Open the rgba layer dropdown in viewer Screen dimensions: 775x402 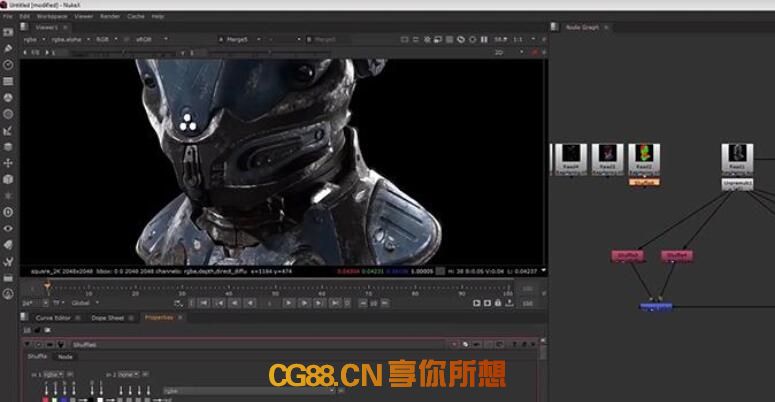[35, 39]
